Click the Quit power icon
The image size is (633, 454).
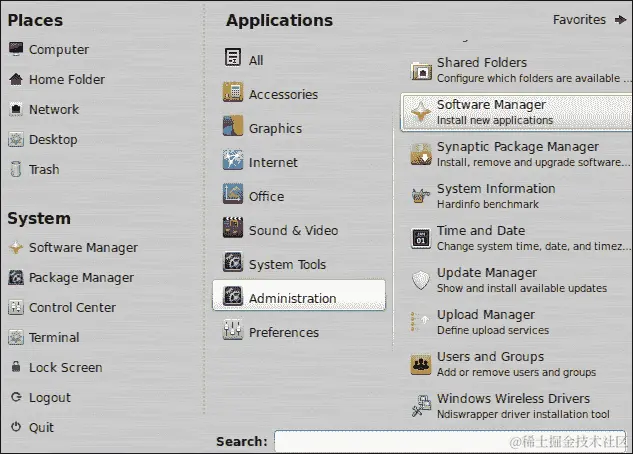tap(16, 427)
